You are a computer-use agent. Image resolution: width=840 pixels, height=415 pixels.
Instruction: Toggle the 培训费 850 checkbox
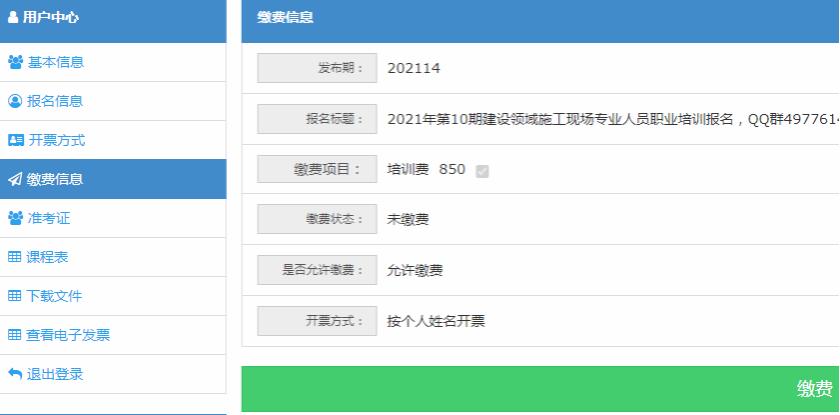pos(482,171)
